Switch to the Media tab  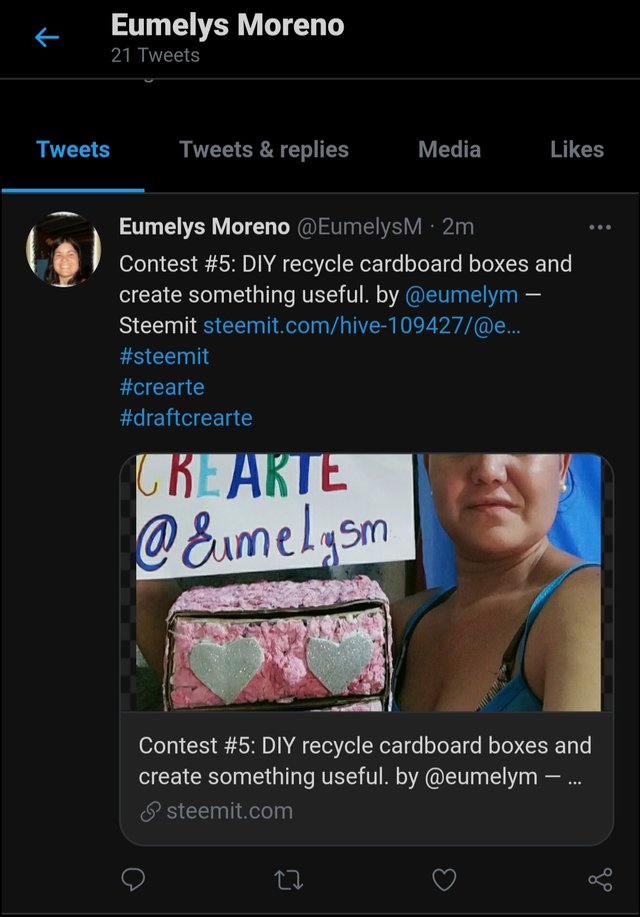(x=449, y=150)
